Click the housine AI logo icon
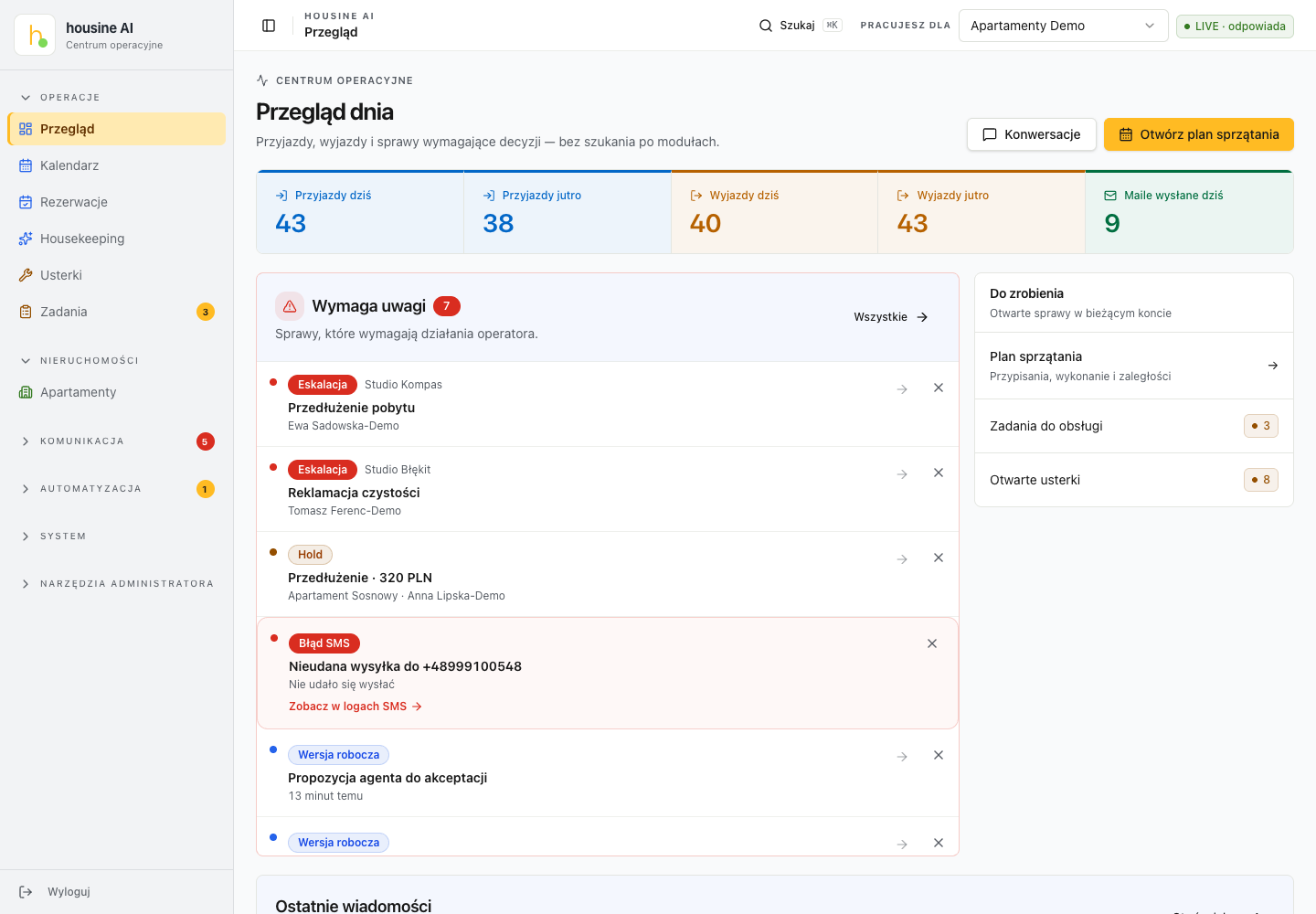Image resolution: width=1316 pixels, height=914 pixels. click(x=35, y=35)
